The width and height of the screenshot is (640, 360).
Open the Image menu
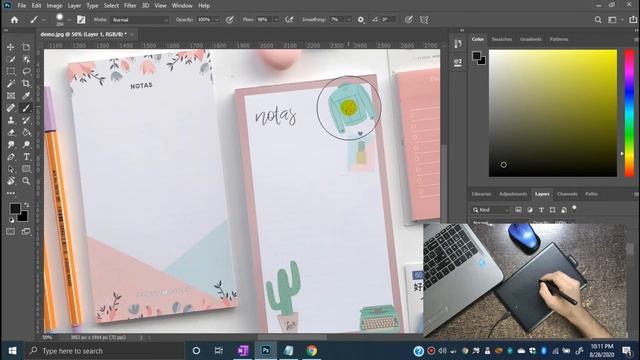point(54,6)
